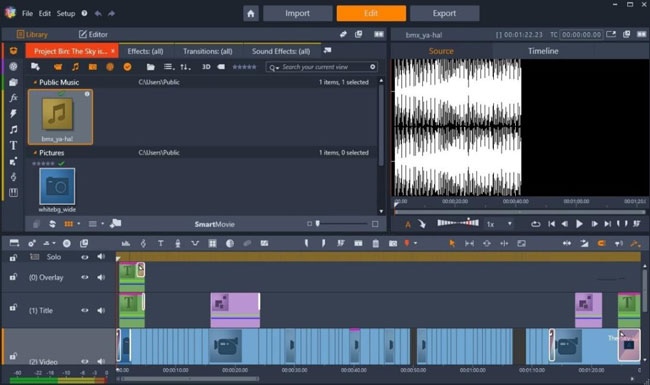Image resolution: width=650 pixels, height=385 pixels.
Task: Filter library by audio music note
Action: point(75,67)
